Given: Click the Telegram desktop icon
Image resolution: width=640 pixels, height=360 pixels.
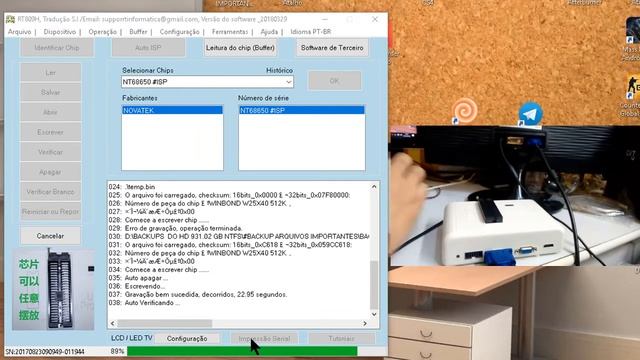Looking at the screenshot, I should pyautogui.click(x=530, y=113).
